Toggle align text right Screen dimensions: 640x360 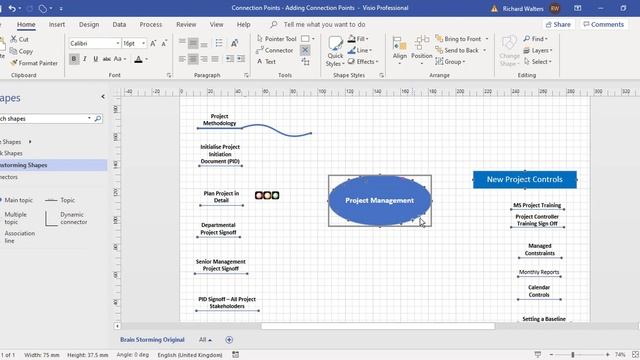pyautogui.click(x=204, y=59)
